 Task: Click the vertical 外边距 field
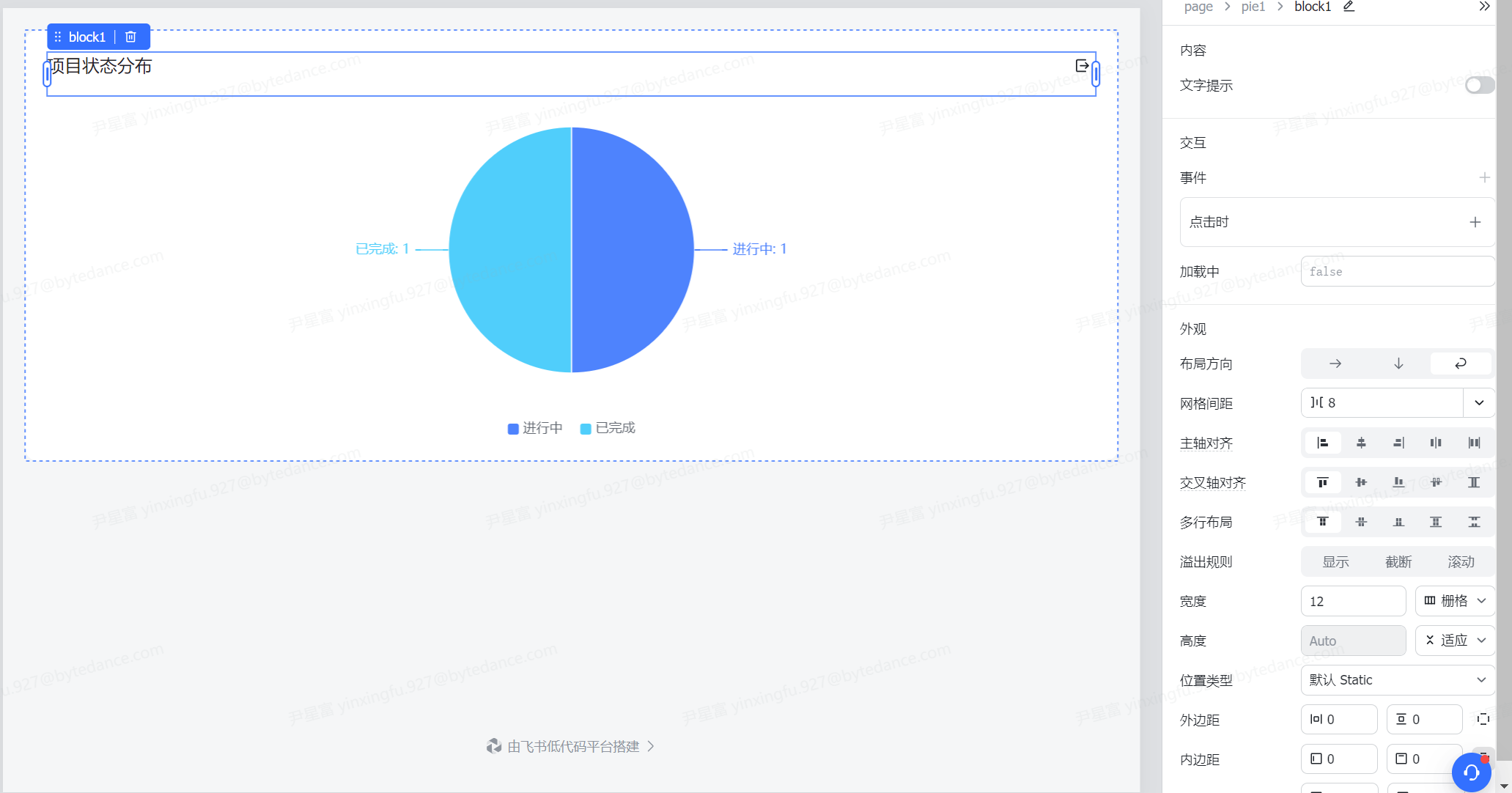click(x=1424, y=720)
